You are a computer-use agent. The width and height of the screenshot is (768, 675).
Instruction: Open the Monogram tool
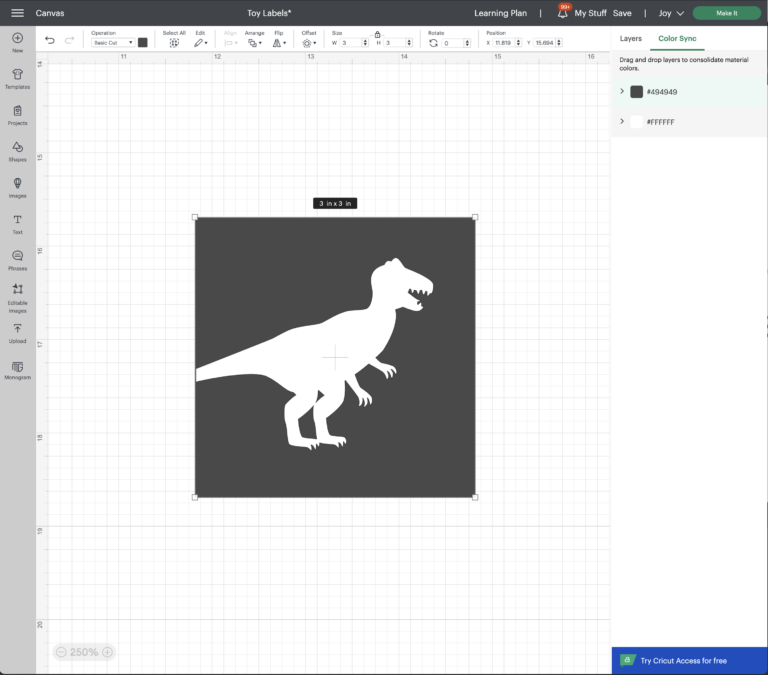point(17,370)
